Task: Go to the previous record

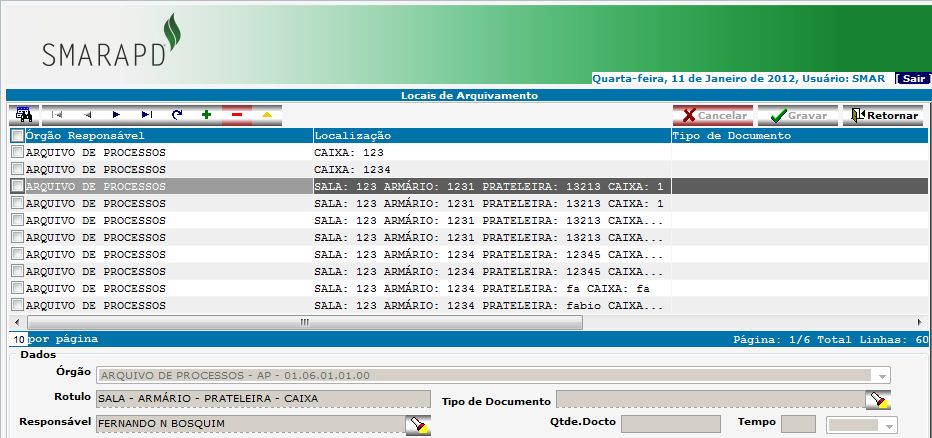Action: (x=87, y=115)
